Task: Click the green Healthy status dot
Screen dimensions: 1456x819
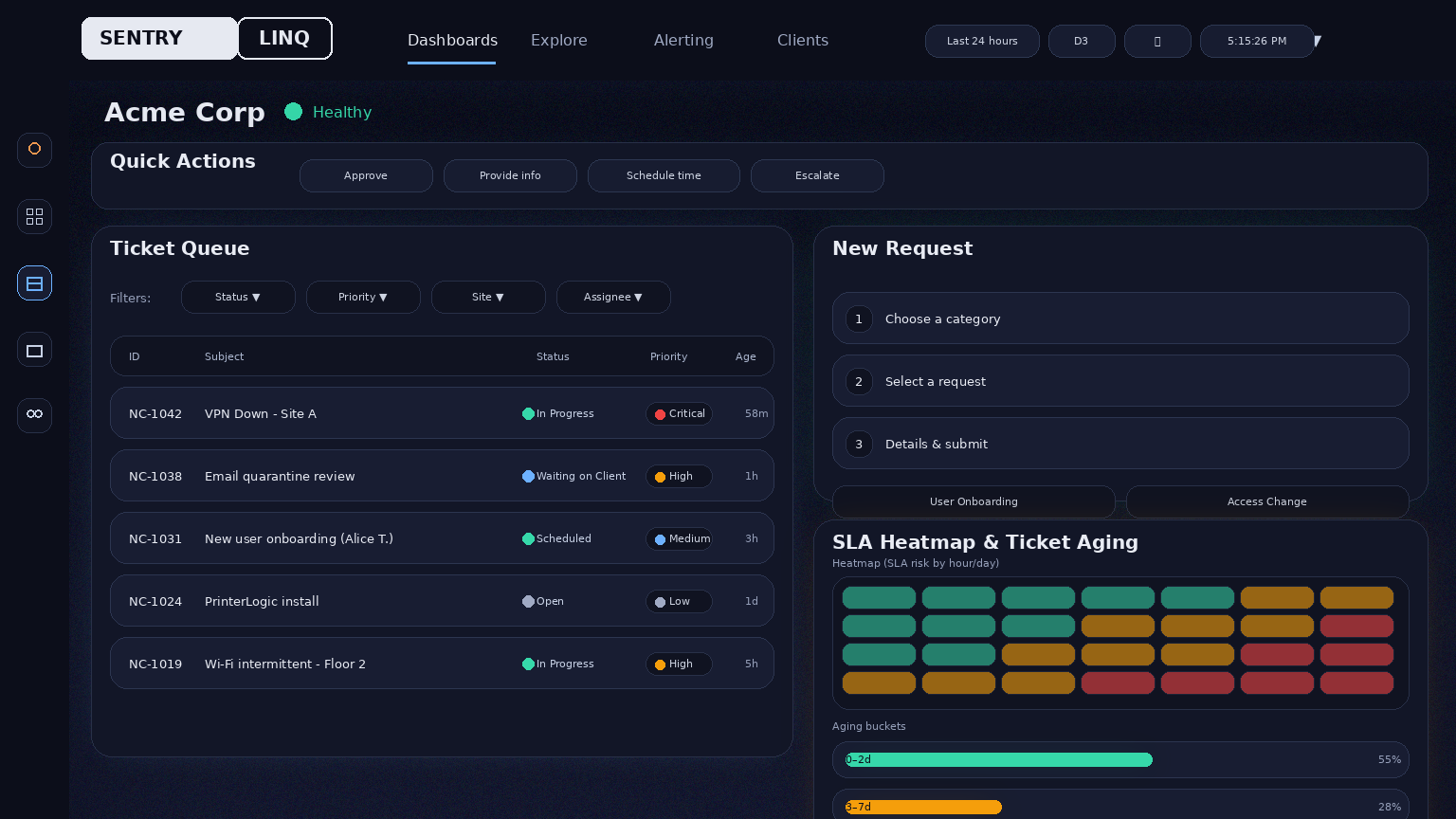Action: point(294,112)
